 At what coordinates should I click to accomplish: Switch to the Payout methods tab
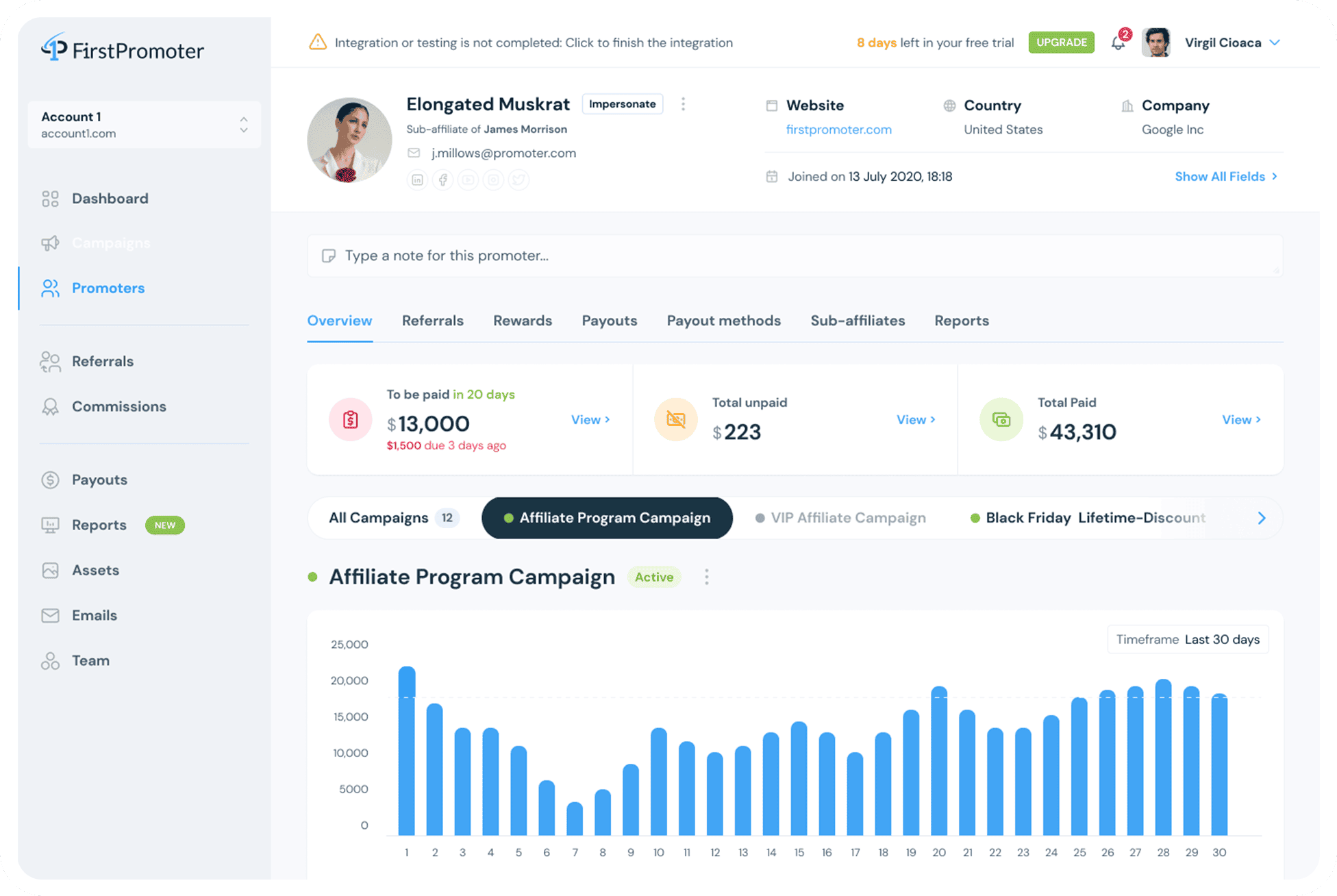tap(723, 321)
